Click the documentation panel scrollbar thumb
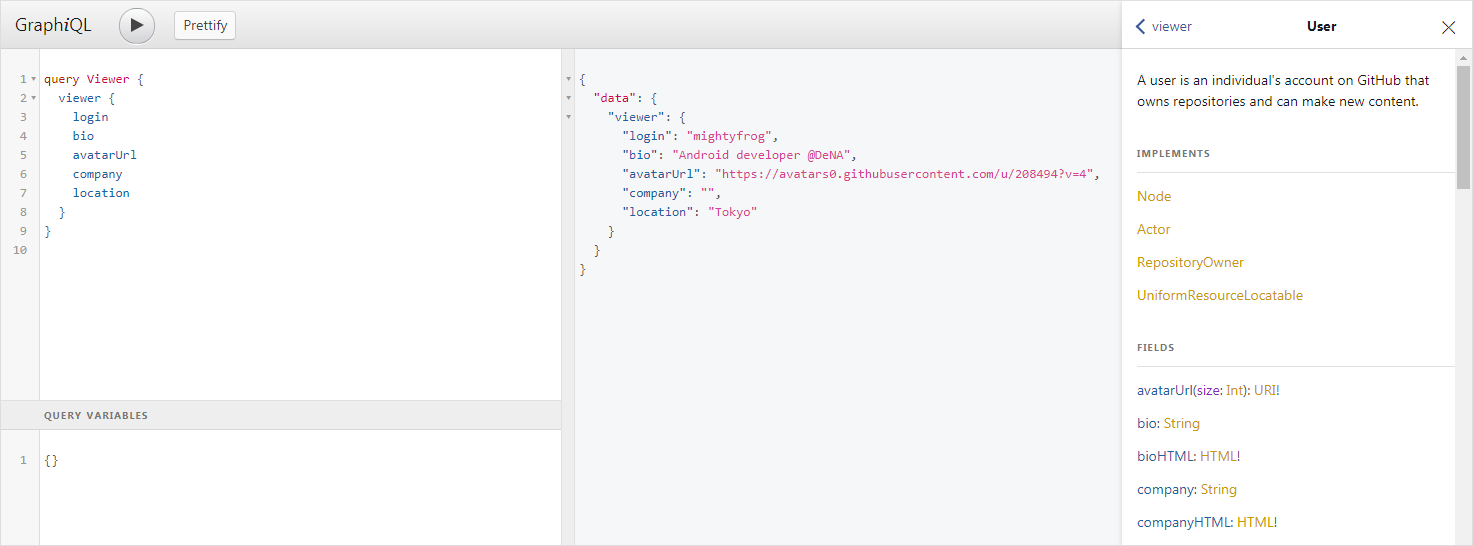Screen dimensions: 1473x546 pos(1463,128)
